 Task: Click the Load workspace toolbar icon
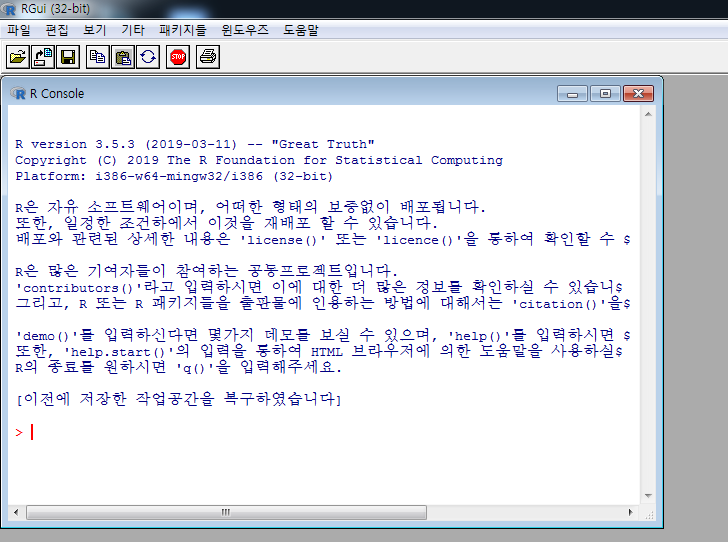point(43,57)
